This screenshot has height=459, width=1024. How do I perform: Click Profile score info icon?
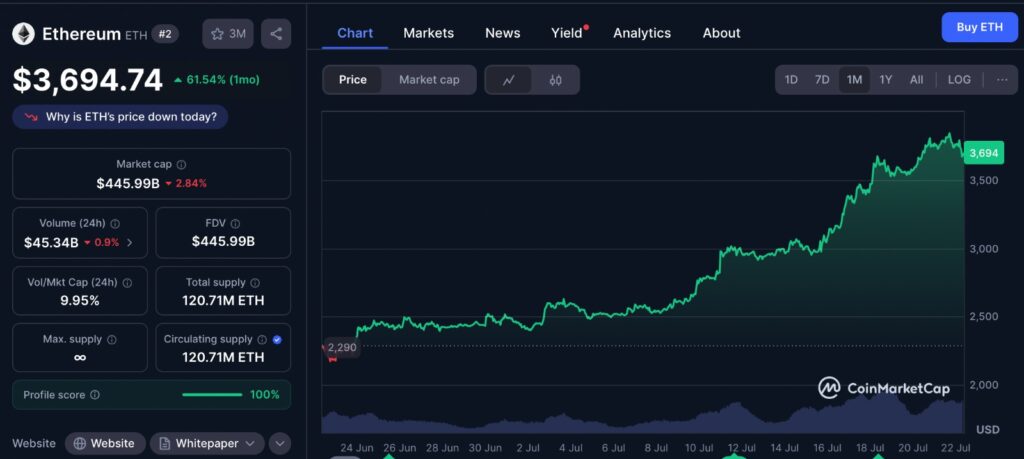coord(95,395)
